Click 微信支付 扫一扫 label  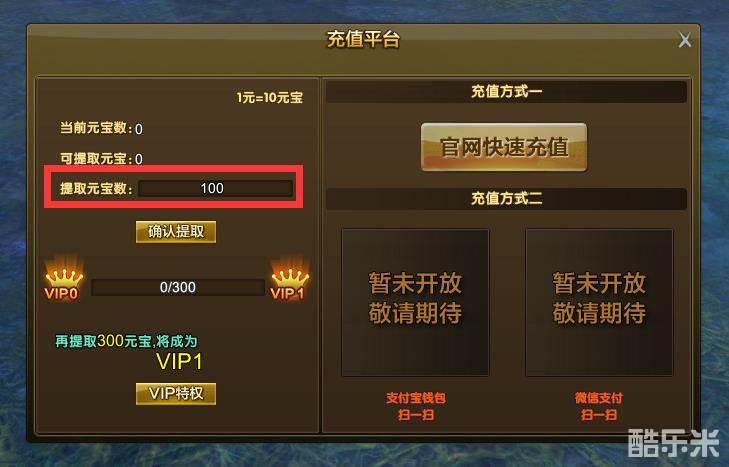599,406
